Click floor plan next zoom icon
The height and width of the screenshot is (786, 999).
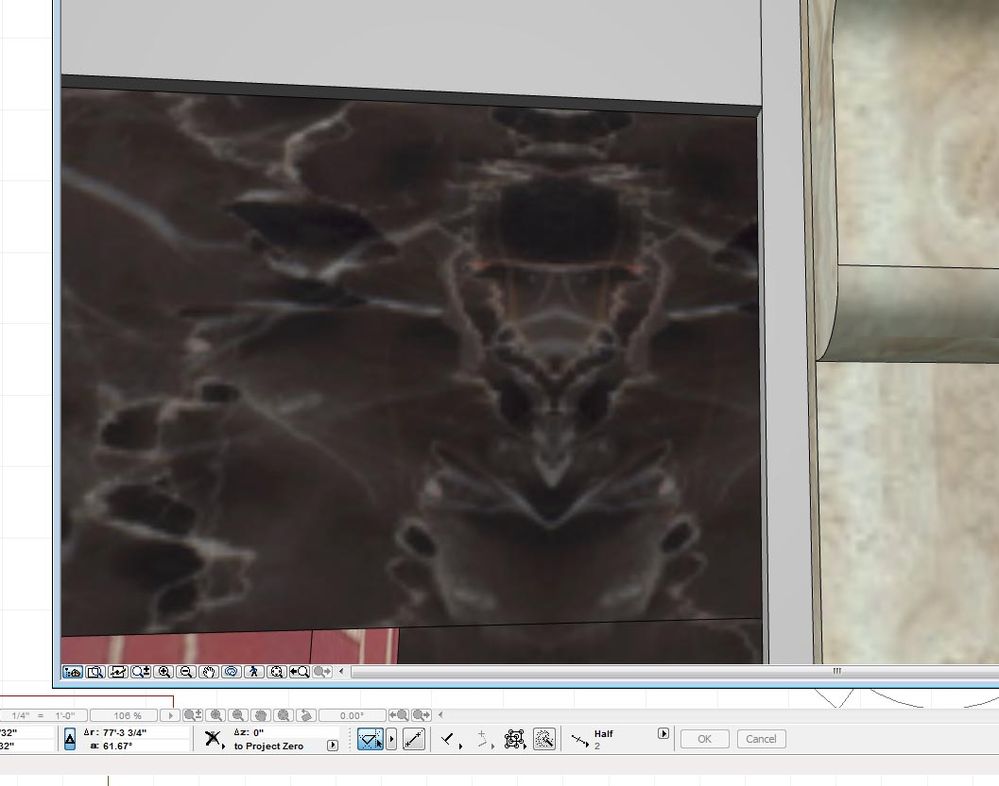pyautogui.click(x=421, y=715)
